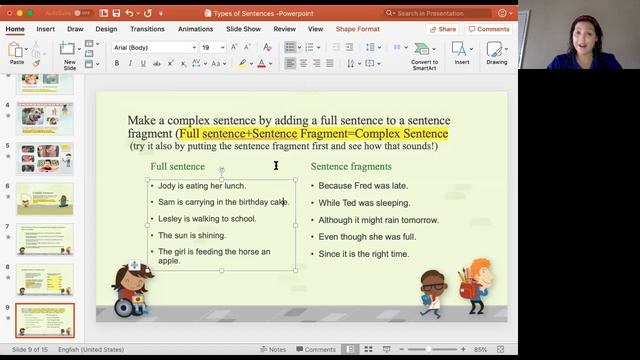Click the English (United States) language indicator
The width and height of the screenshot is (640, 360).
click(x=91, y=349)
